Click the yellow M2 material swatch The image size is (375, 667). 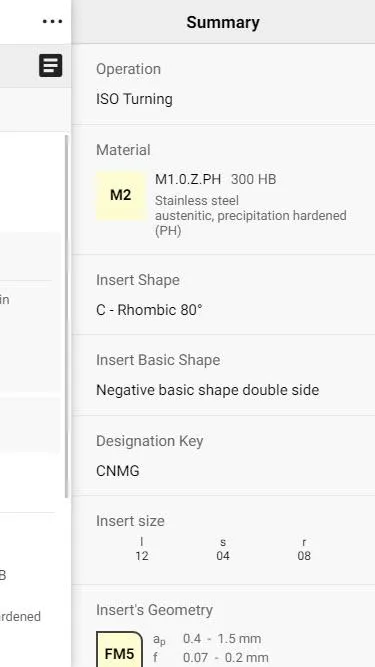tap(121, 196)
